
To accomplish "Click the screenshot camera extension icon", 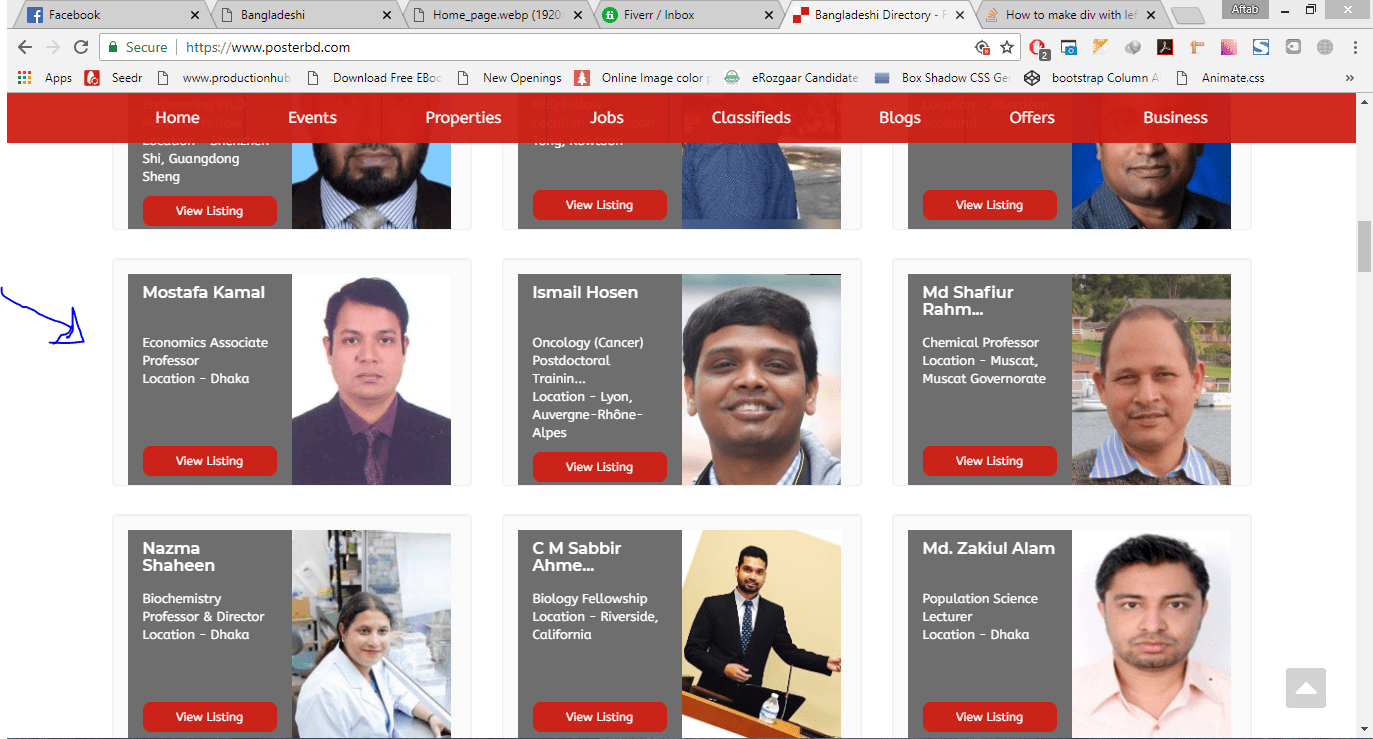I will (1069, 47).
